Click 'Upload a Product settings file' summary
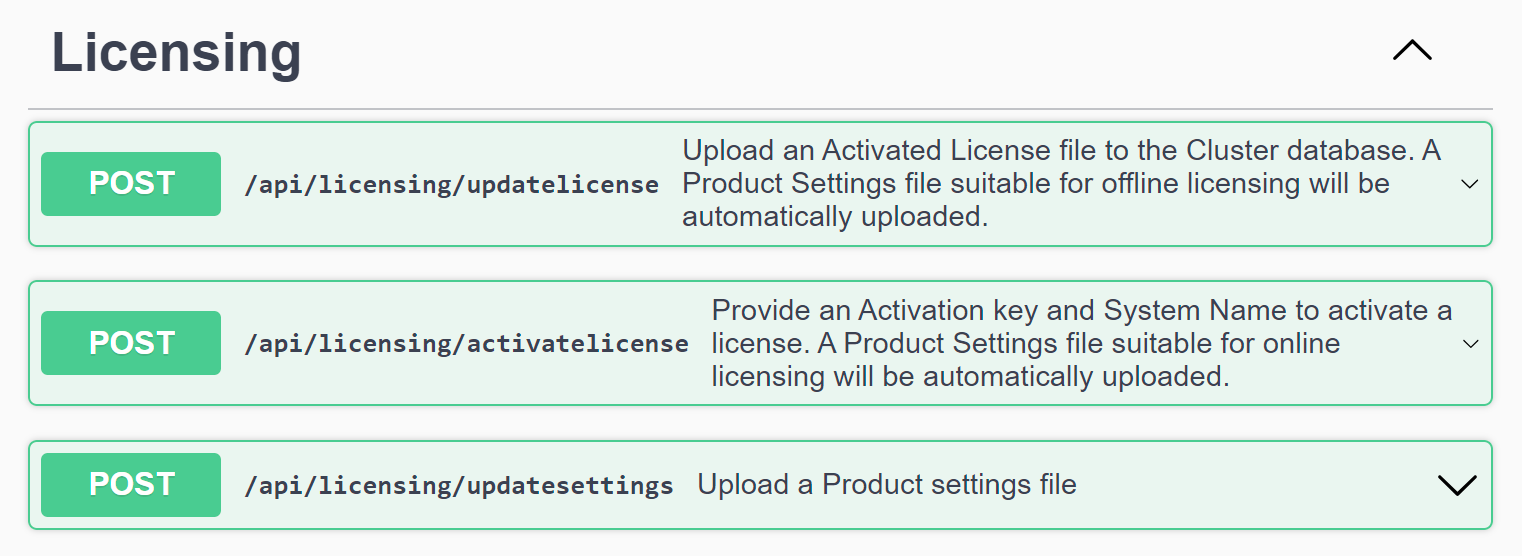 point(886,485)
